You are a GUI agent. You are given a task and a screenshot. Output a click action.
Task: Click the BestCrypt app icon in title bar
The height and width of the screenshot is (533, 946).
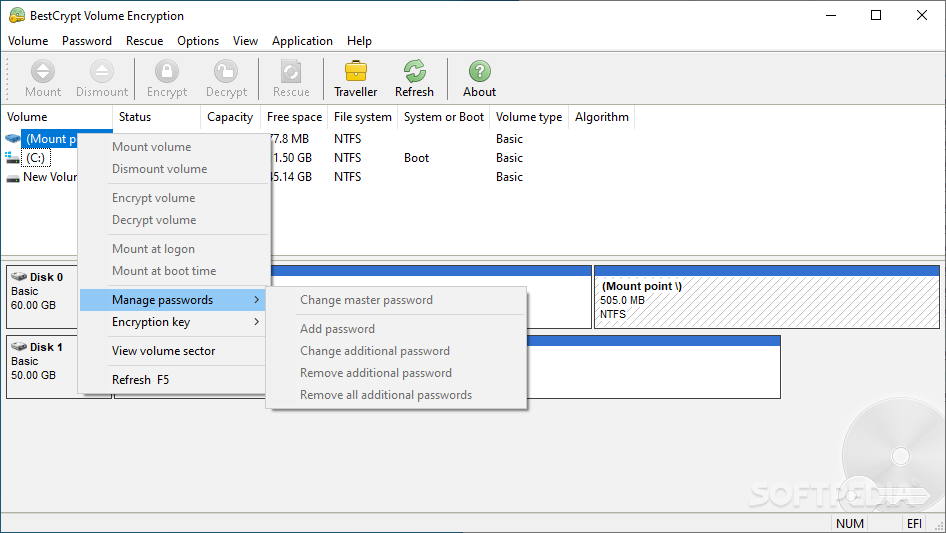pyautogui.click(x=17, y=16)
